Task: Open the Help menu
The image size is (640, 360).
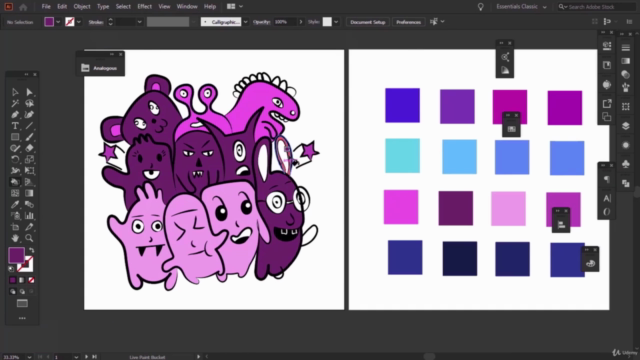Action: 210,7
